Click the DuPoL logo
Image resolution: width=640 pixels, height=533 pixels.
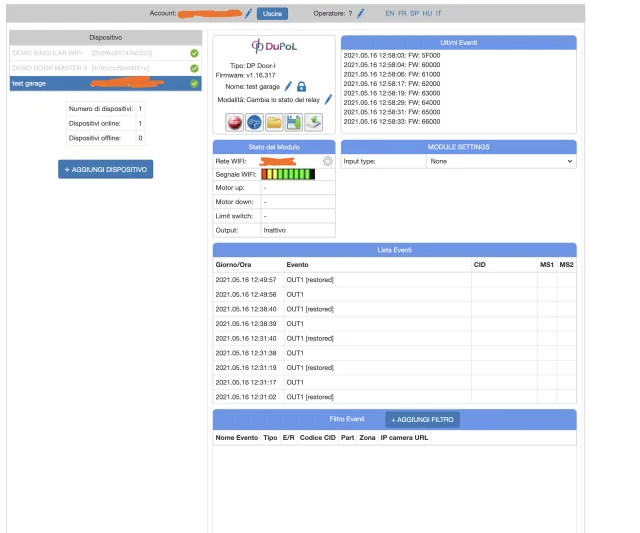274,46
